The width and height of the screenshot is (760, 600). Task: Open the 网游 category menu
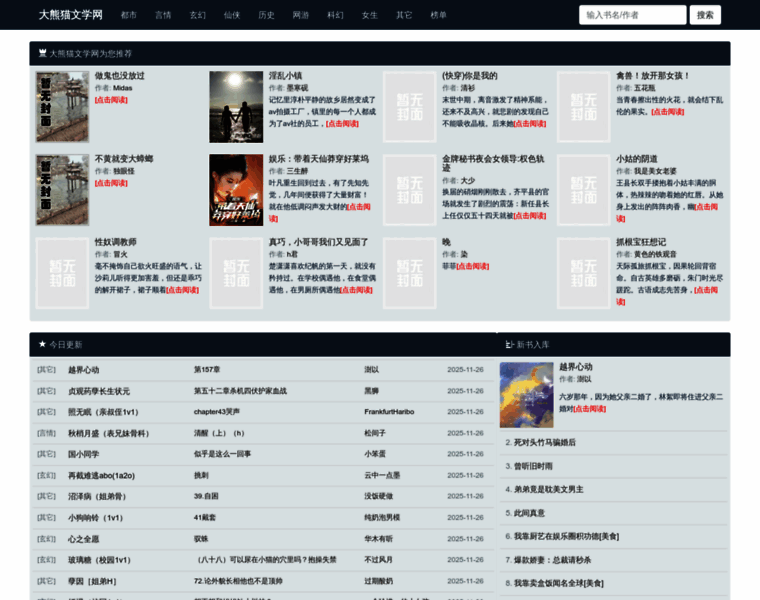[x=301, y=15]
